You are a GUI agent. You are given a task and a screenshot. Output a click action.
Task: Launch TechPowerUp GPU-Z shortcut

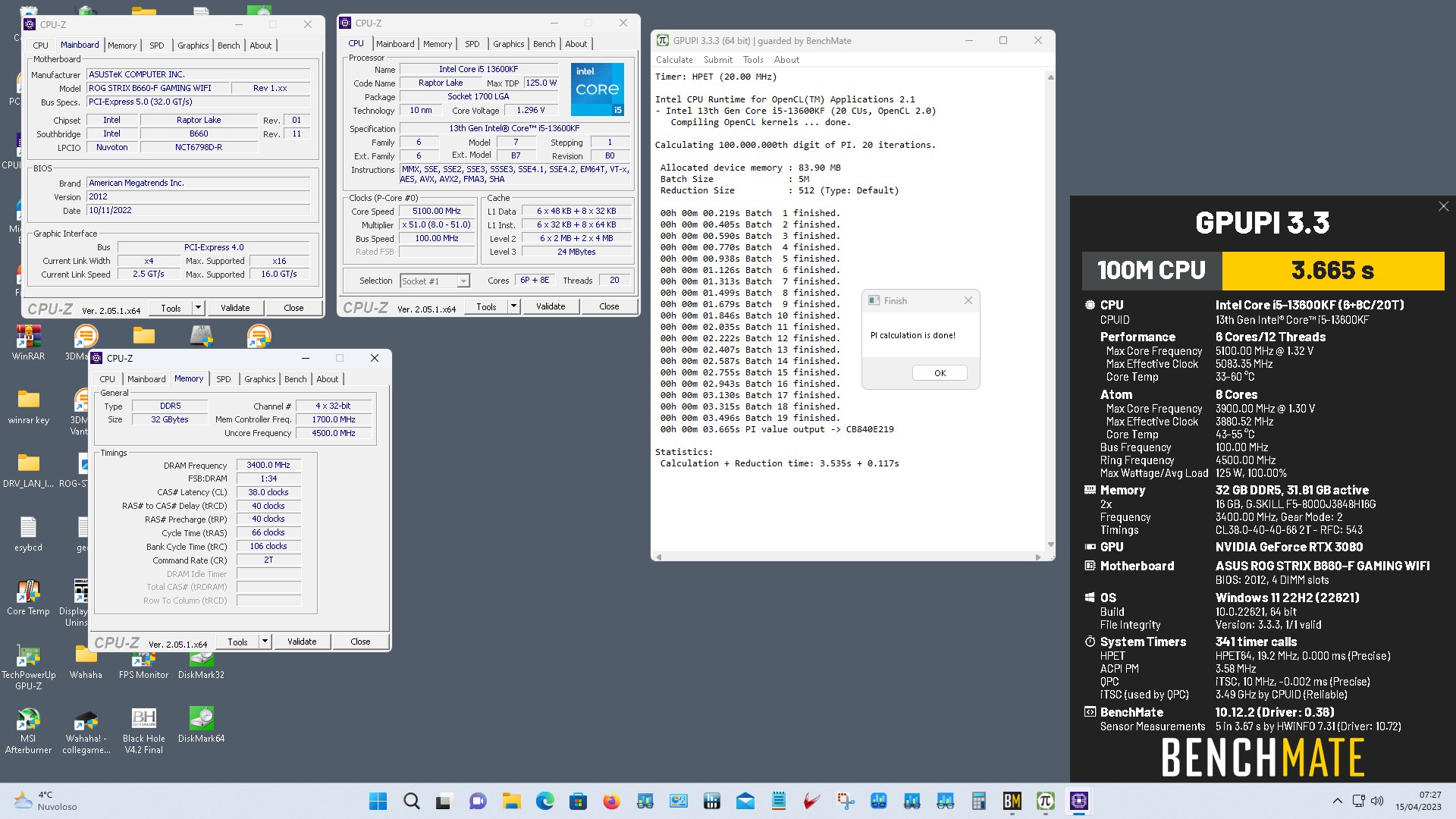coord(28,667)
